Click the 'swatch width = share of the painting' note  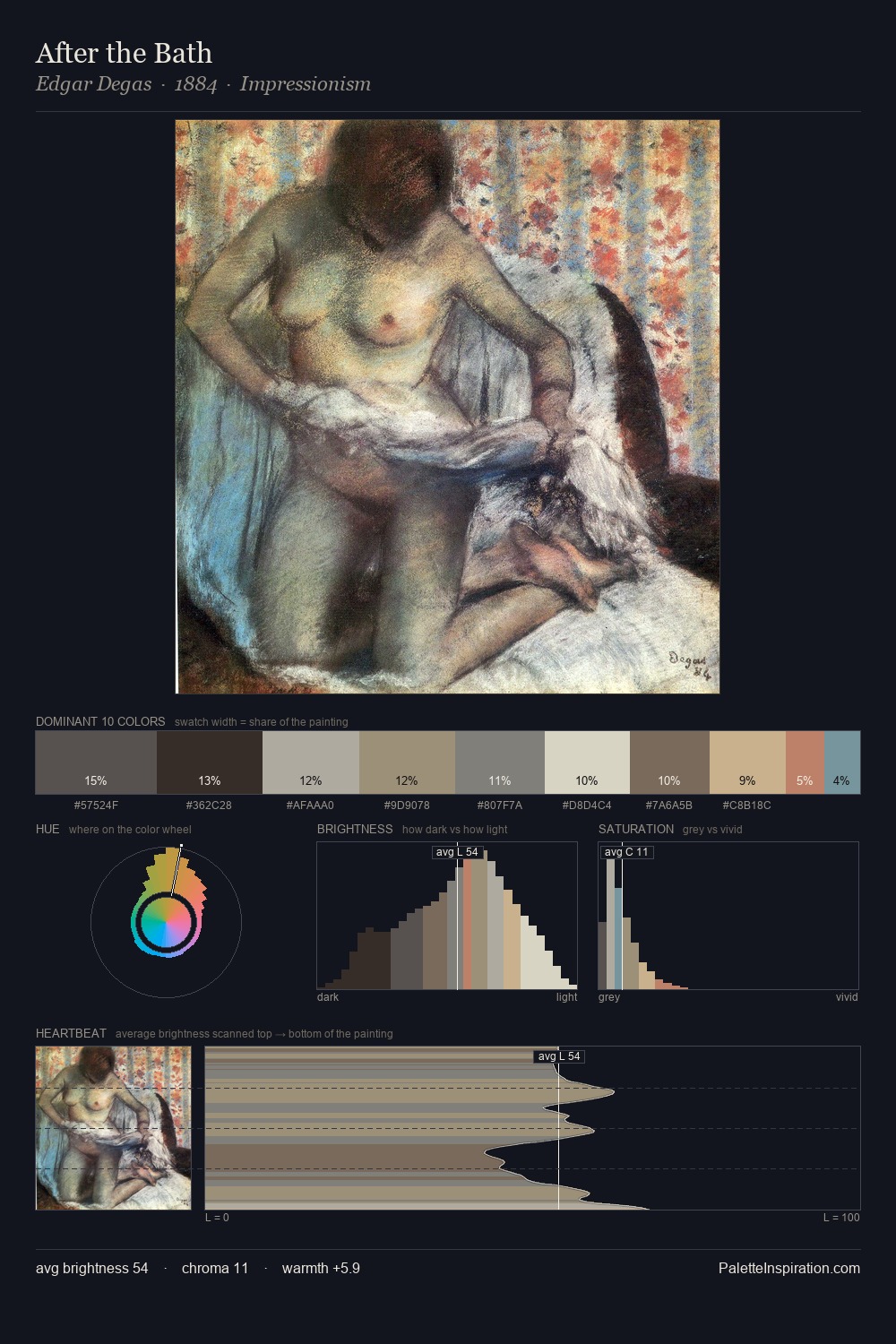pos(262,722)
